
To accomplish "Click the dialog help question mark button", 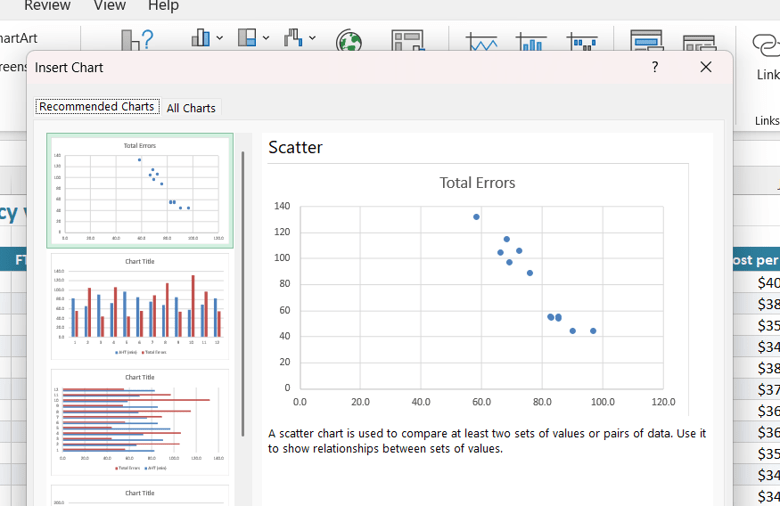I will (x=655, y=67).
